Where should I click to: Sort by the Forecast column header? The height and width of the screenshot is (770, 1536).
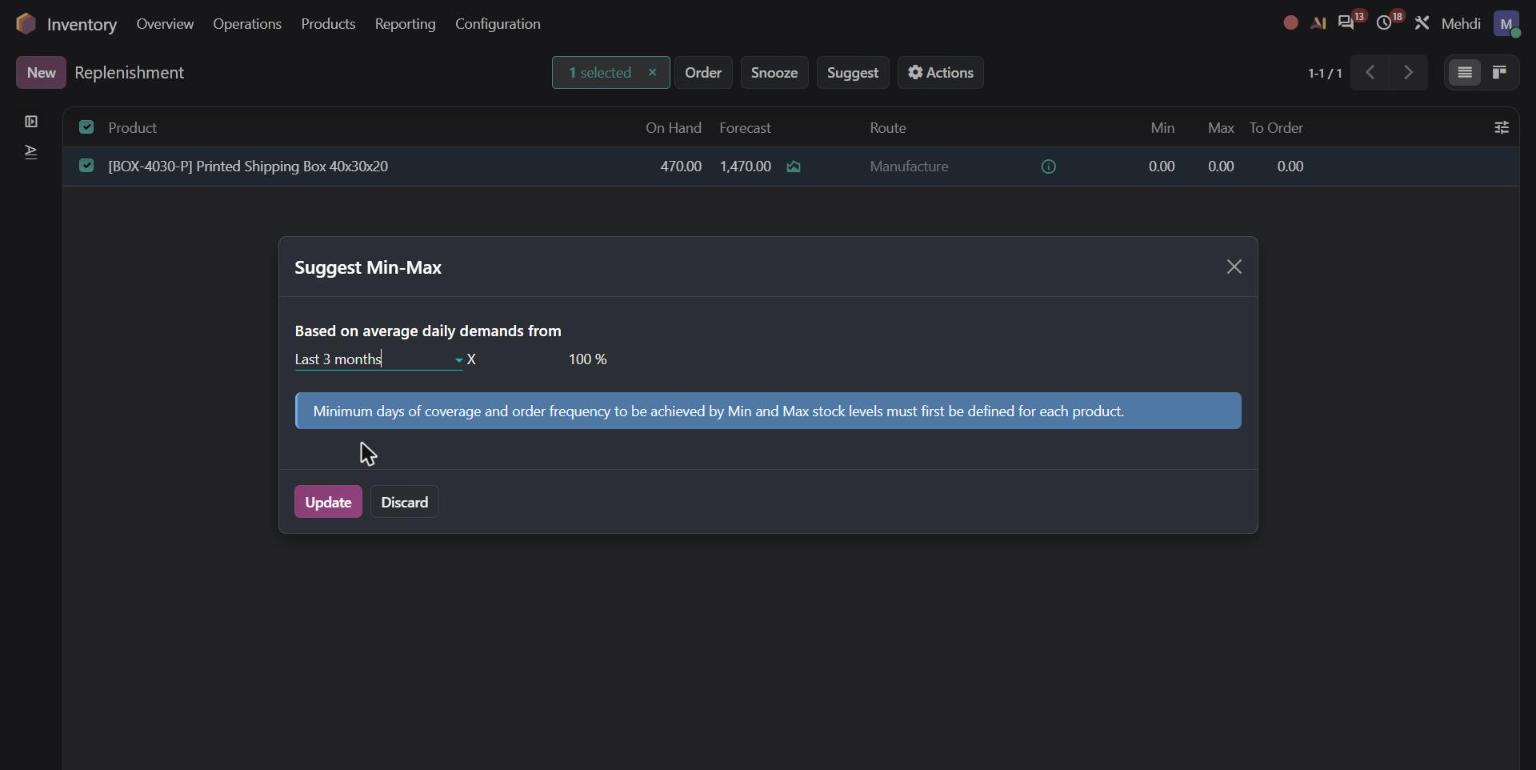pos(745,127)
